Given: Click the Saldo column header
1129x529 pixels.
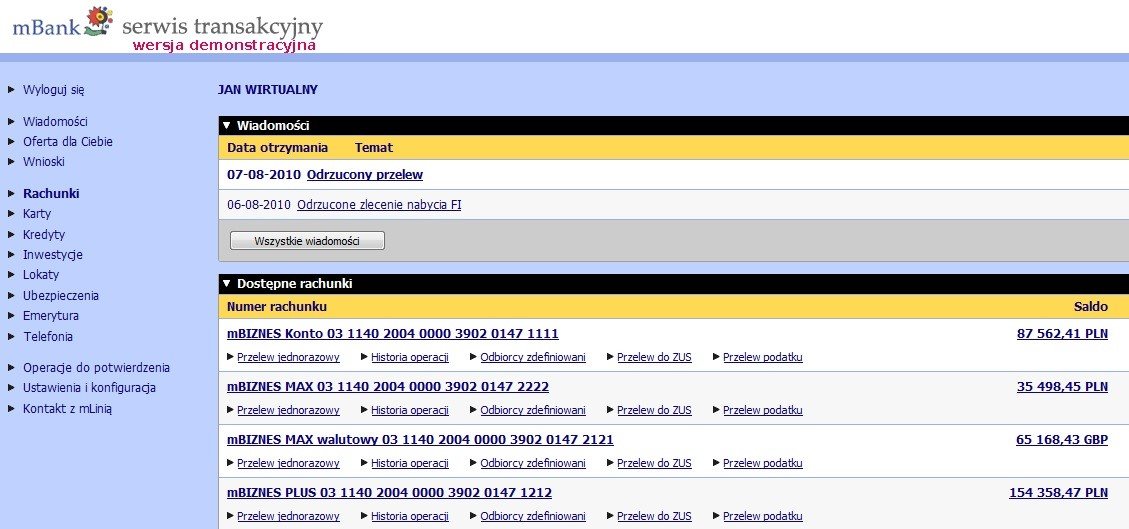Looking at the screenshot, I should tap(1091, 307).
